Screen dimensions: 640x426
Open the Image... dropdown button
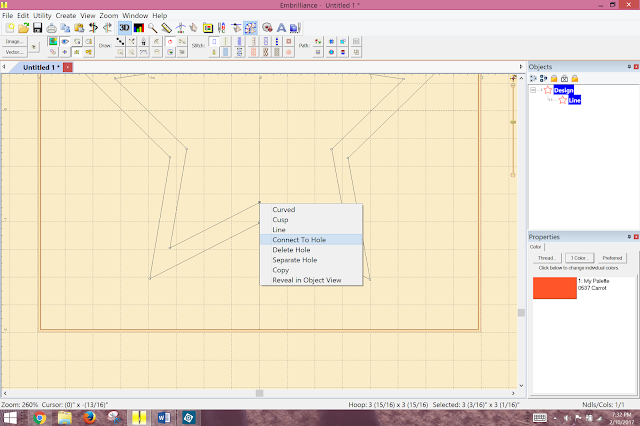click(12, 41)
